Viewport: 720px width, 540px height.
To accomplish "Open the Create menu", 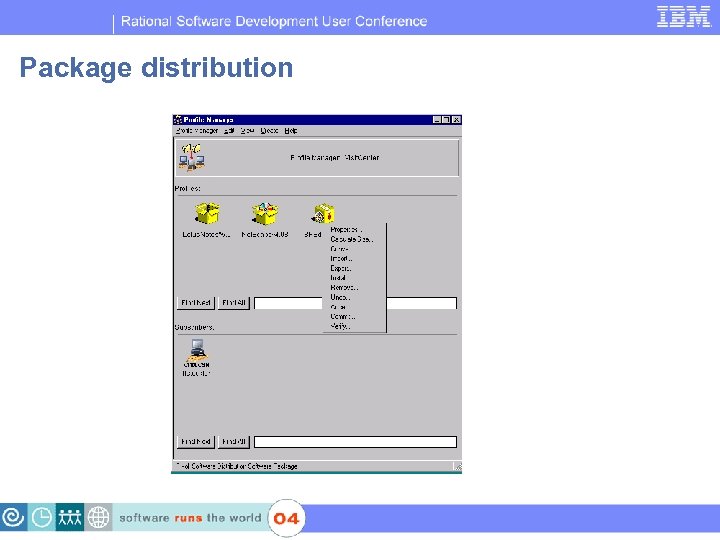I will click(269, 131).
